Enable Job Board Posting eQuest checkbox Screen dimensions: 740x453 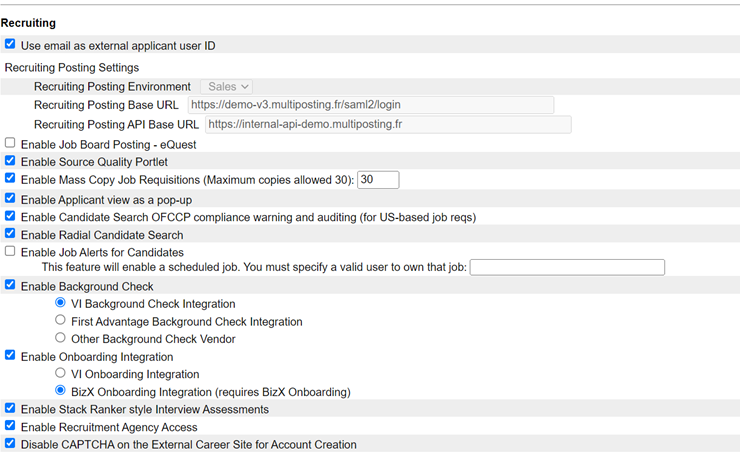click(10, 143)
